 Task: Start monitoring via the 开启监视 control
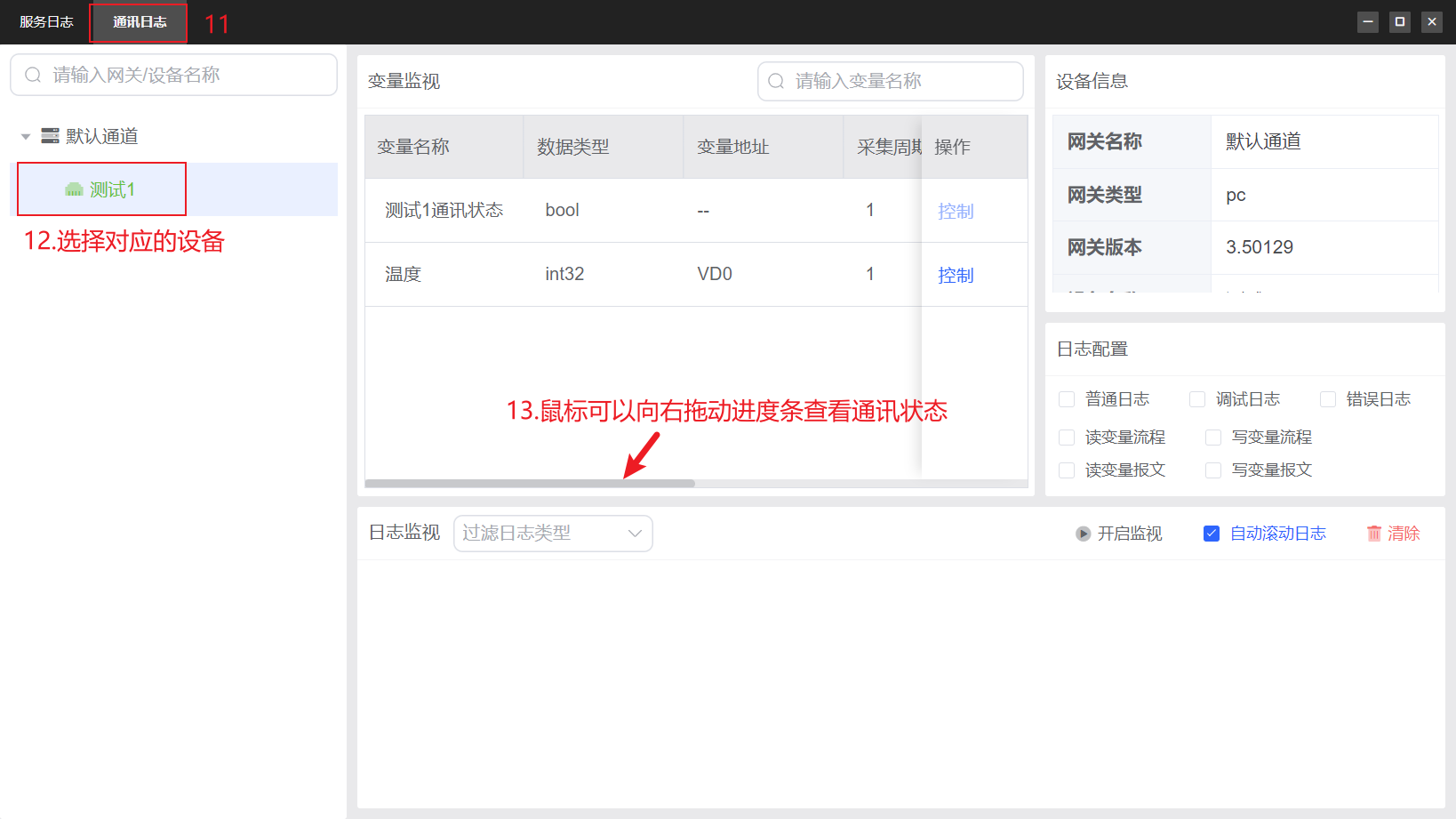(1130, 534)
